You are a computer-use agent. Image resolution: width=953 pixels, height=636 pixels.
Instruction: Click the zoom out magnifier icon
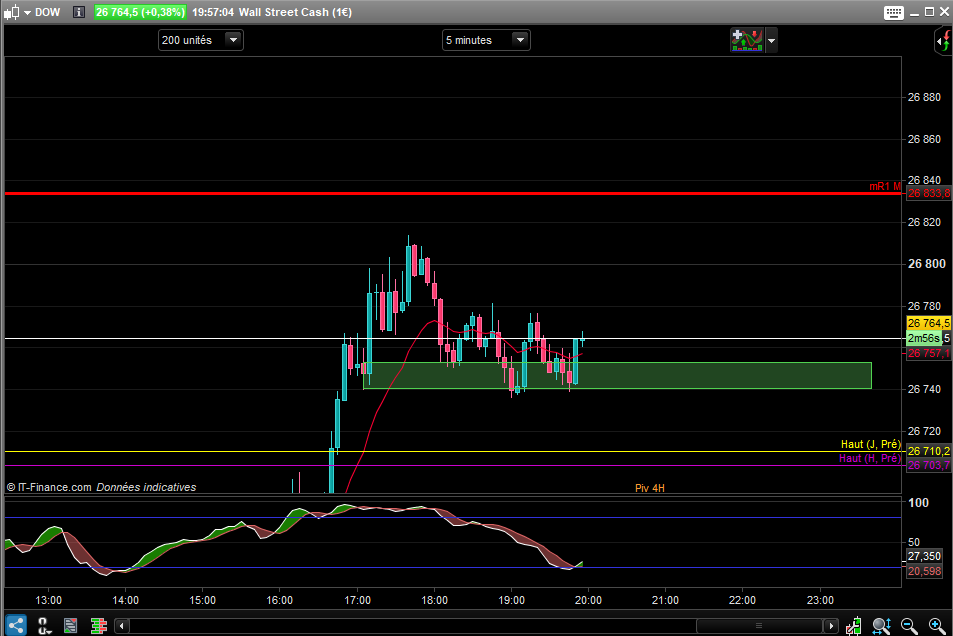click(x=909, y=626)
